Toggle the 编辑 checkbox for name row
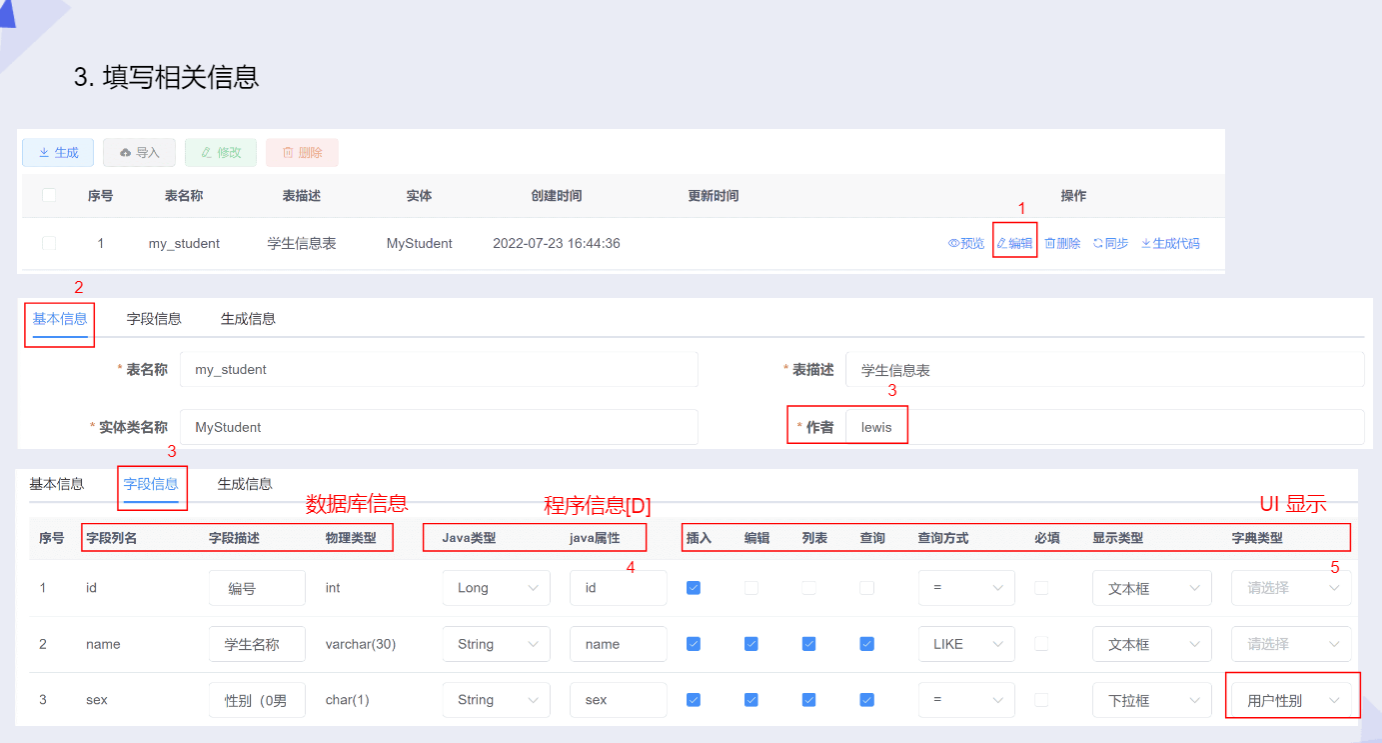Screen dimensions: 1382x743 751,644
